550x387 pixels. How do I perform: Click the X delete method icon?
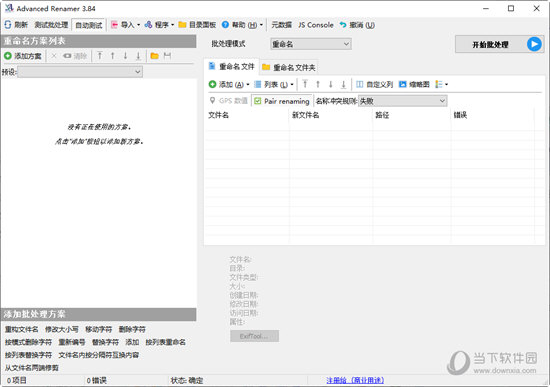54,56
